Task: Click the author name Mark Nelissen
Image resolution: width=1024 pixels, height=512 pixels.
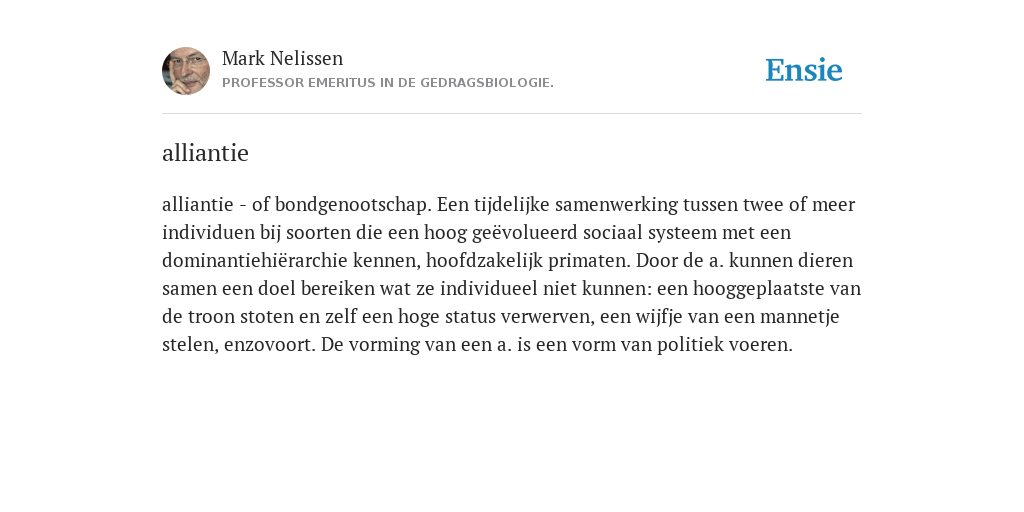Action: pos(282,58)
